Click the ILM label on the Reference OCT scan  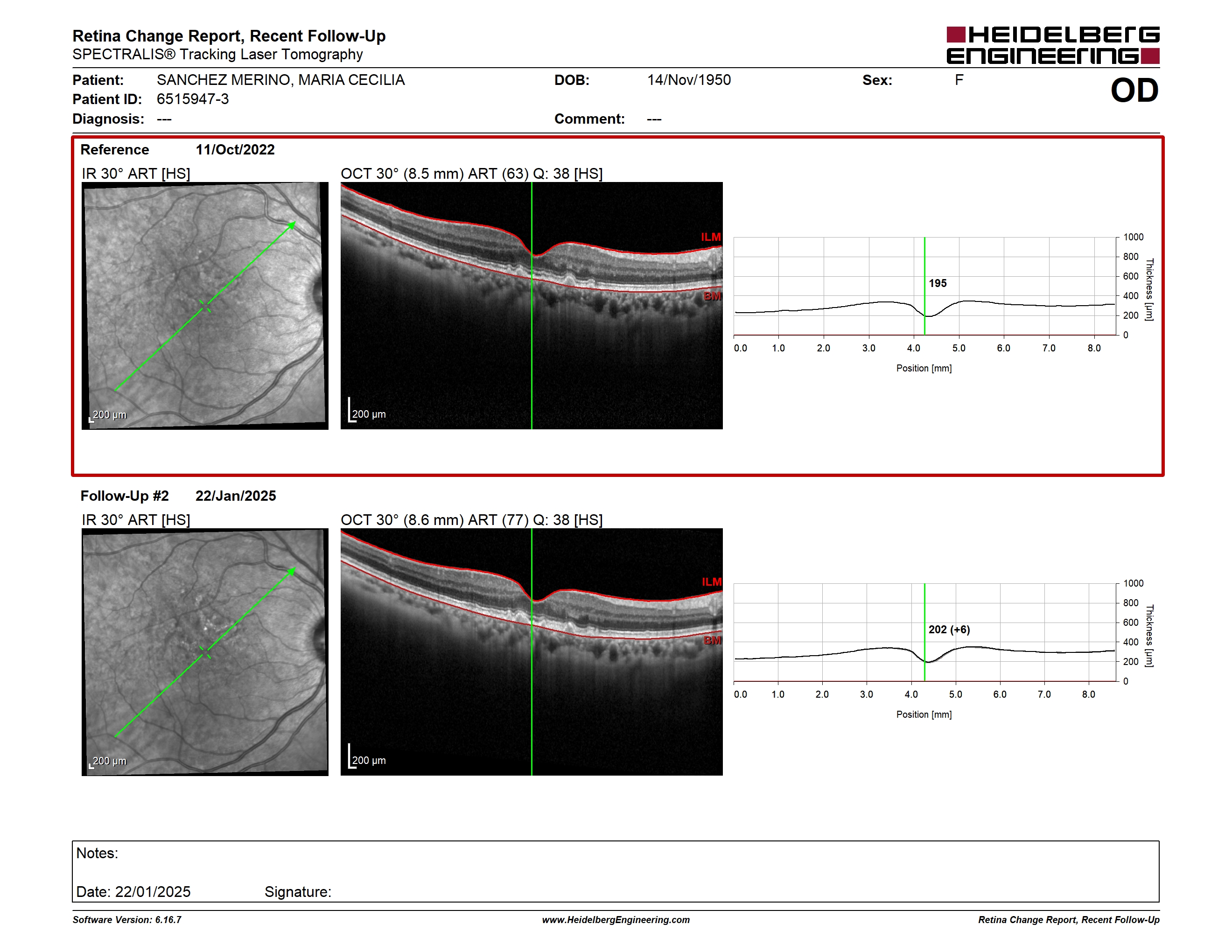click(711, 237)
